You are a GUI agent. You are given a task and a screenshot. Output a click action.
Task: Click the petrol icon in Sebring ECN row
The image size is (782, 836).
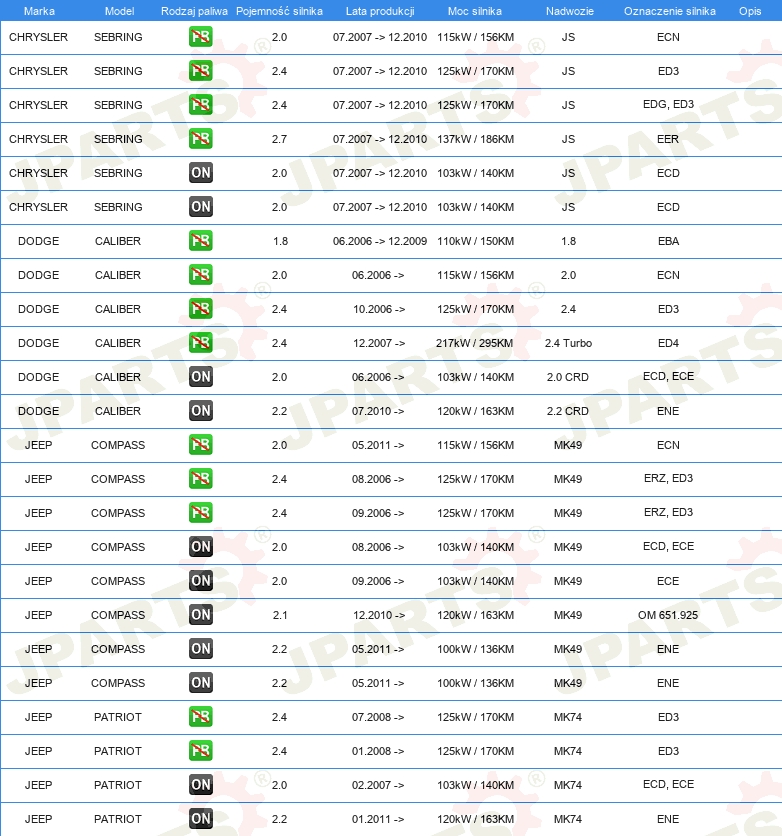pos(200,37)
